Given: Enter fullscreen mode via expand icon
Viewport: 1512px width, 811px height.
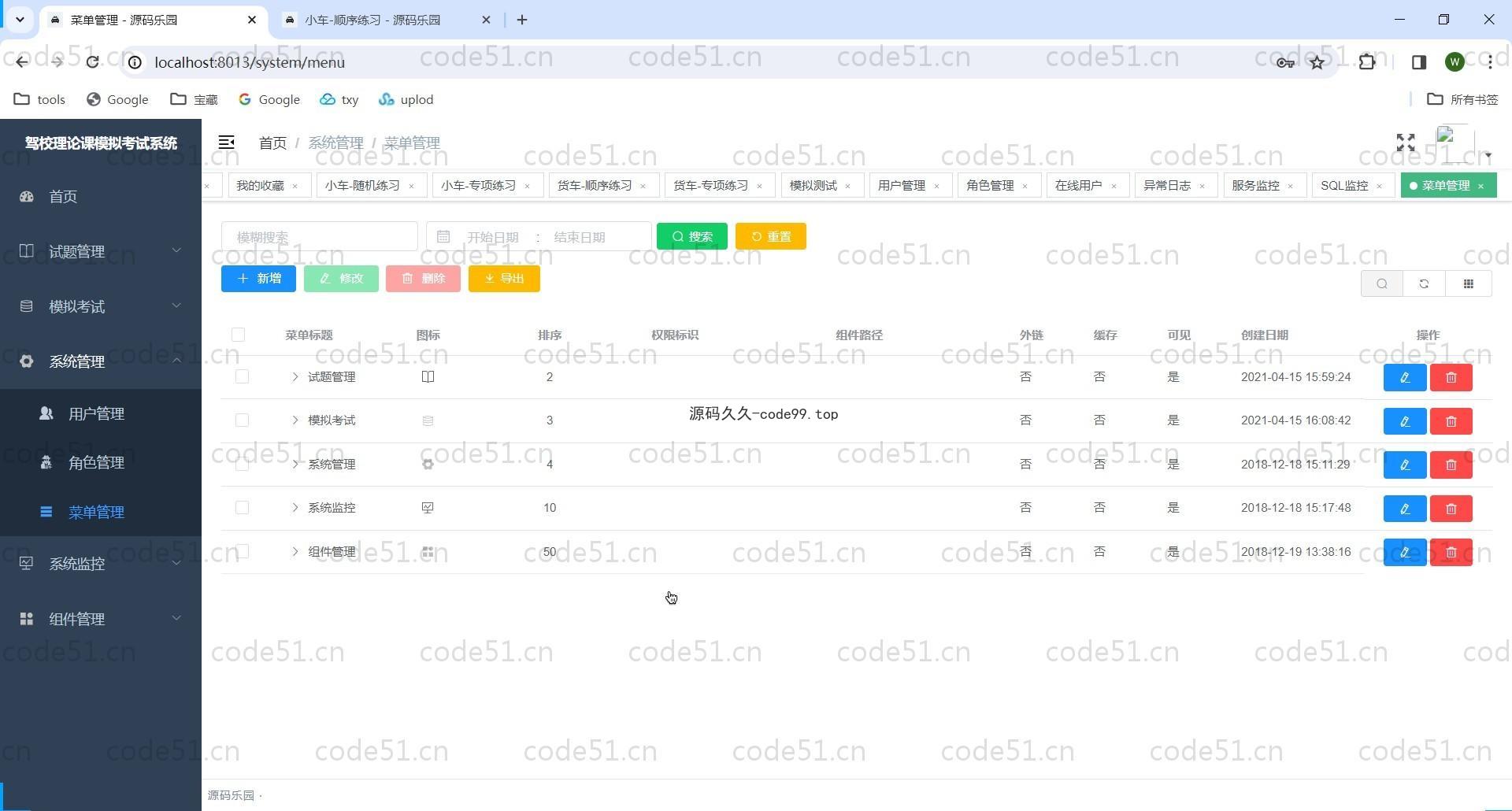Looking at the screenshot, I should pyautogui.click(x=1406, y=143).
